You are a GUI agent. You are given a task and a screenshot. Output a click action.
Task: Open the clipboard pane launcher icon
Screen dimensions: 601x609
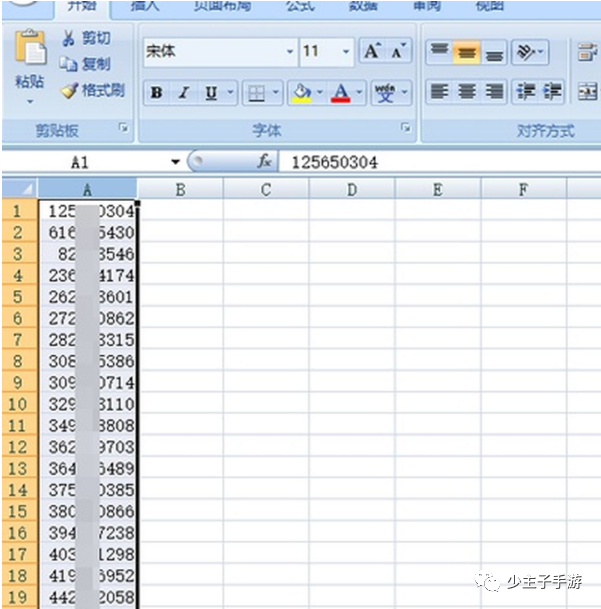coord(124,128)
